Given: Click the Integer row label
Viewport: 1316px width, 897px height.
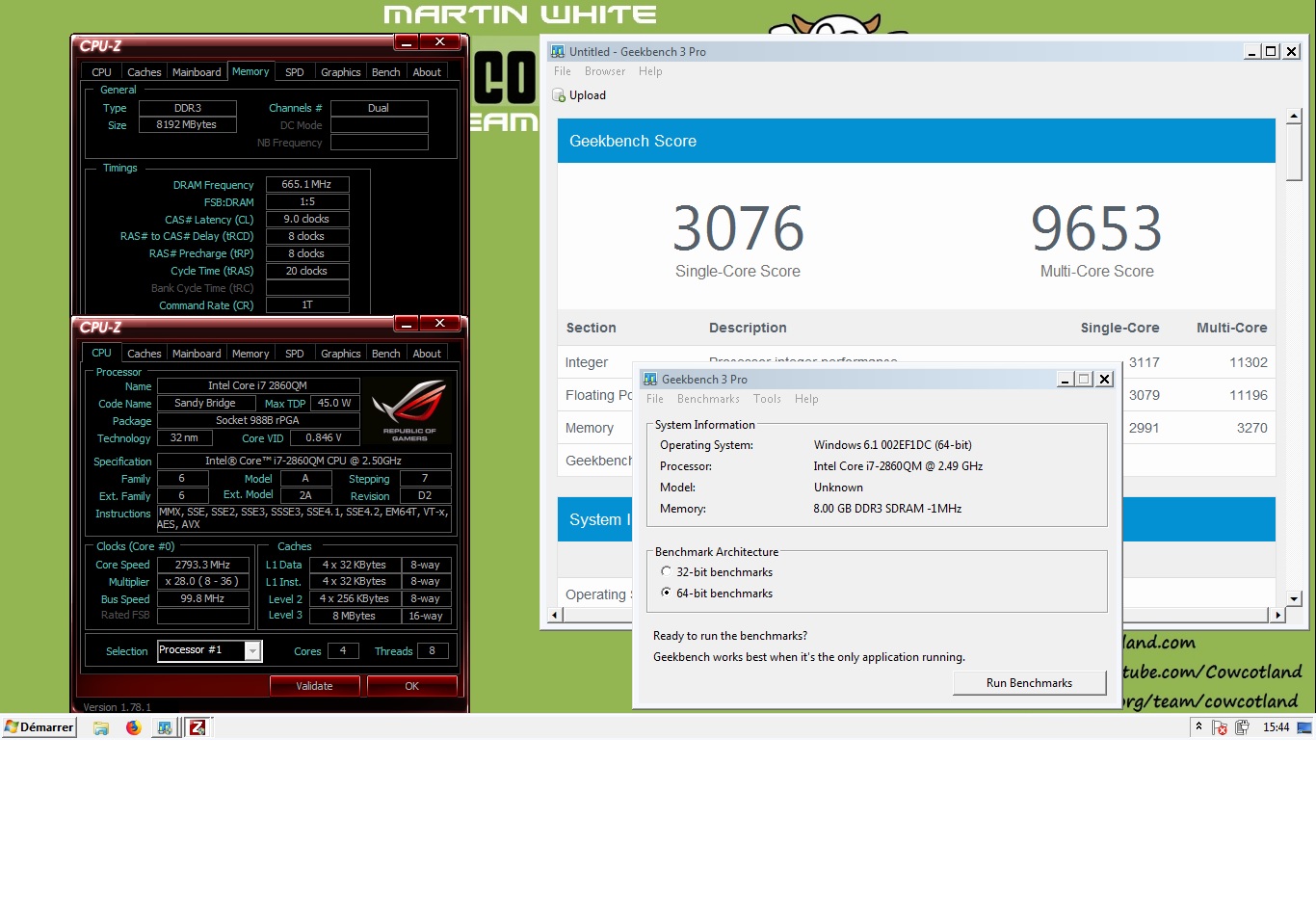Looking at the screenshot, I should (587, 362).
